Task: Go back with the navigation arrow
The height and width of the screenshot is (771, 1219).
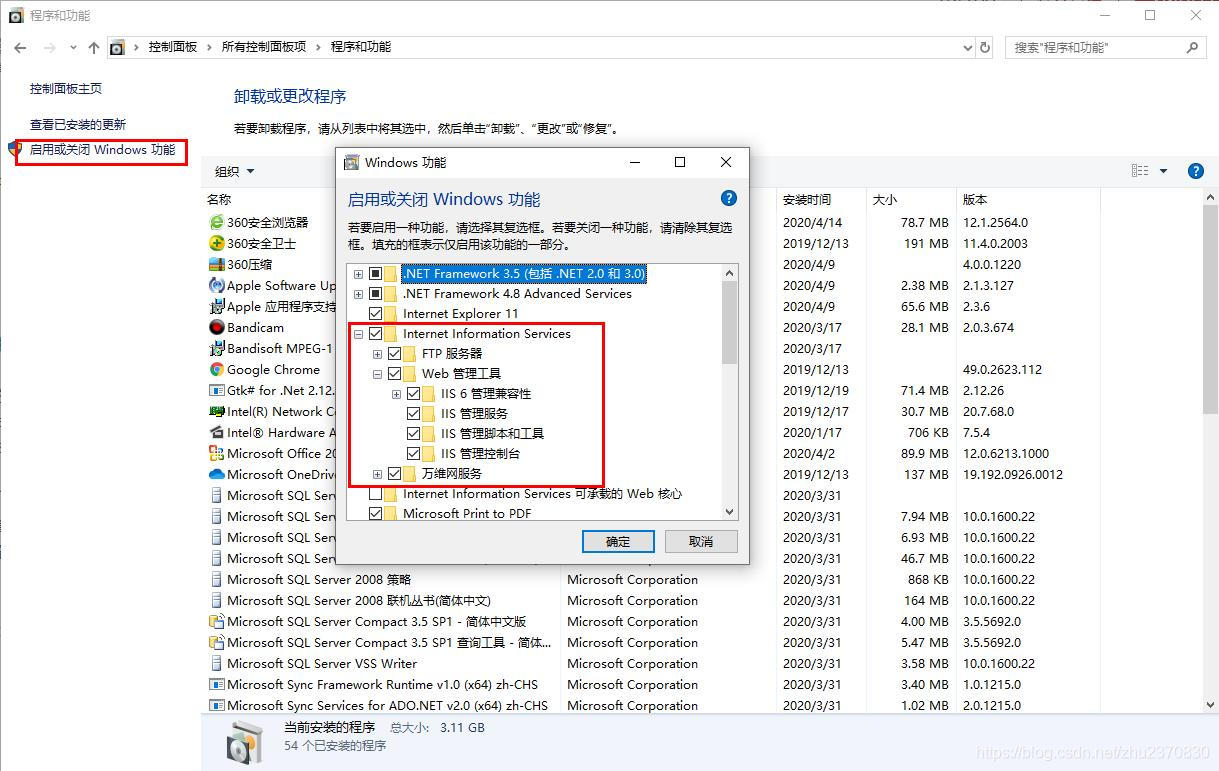Action: (20, 47)
